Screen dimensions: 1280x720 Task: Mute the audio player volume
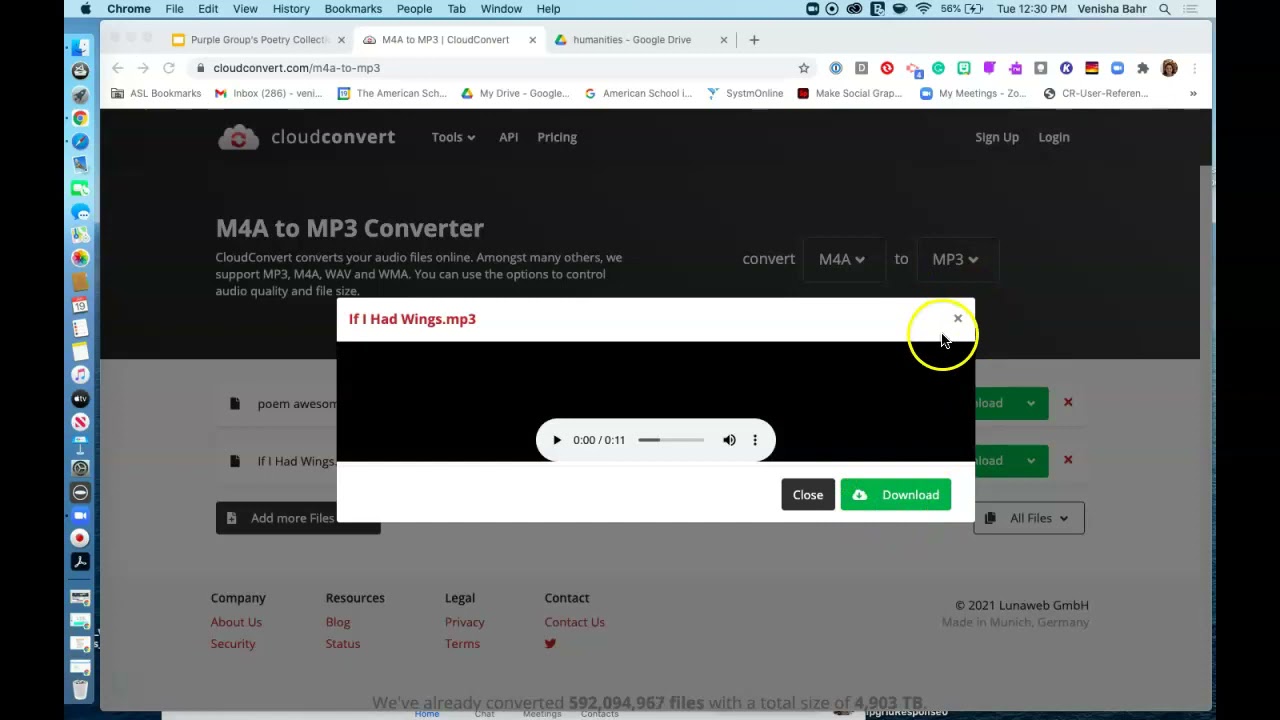click(729, 440)
